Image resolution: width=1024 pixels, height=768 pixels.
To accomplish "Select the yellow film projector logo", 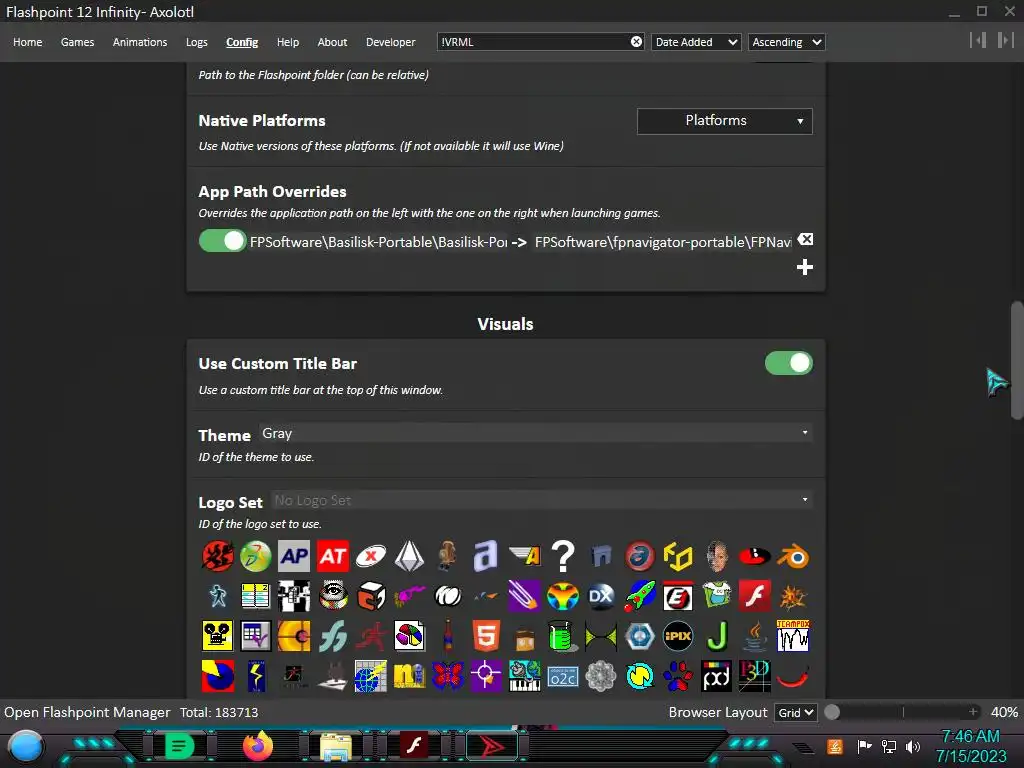I will (x=217, y=635).
